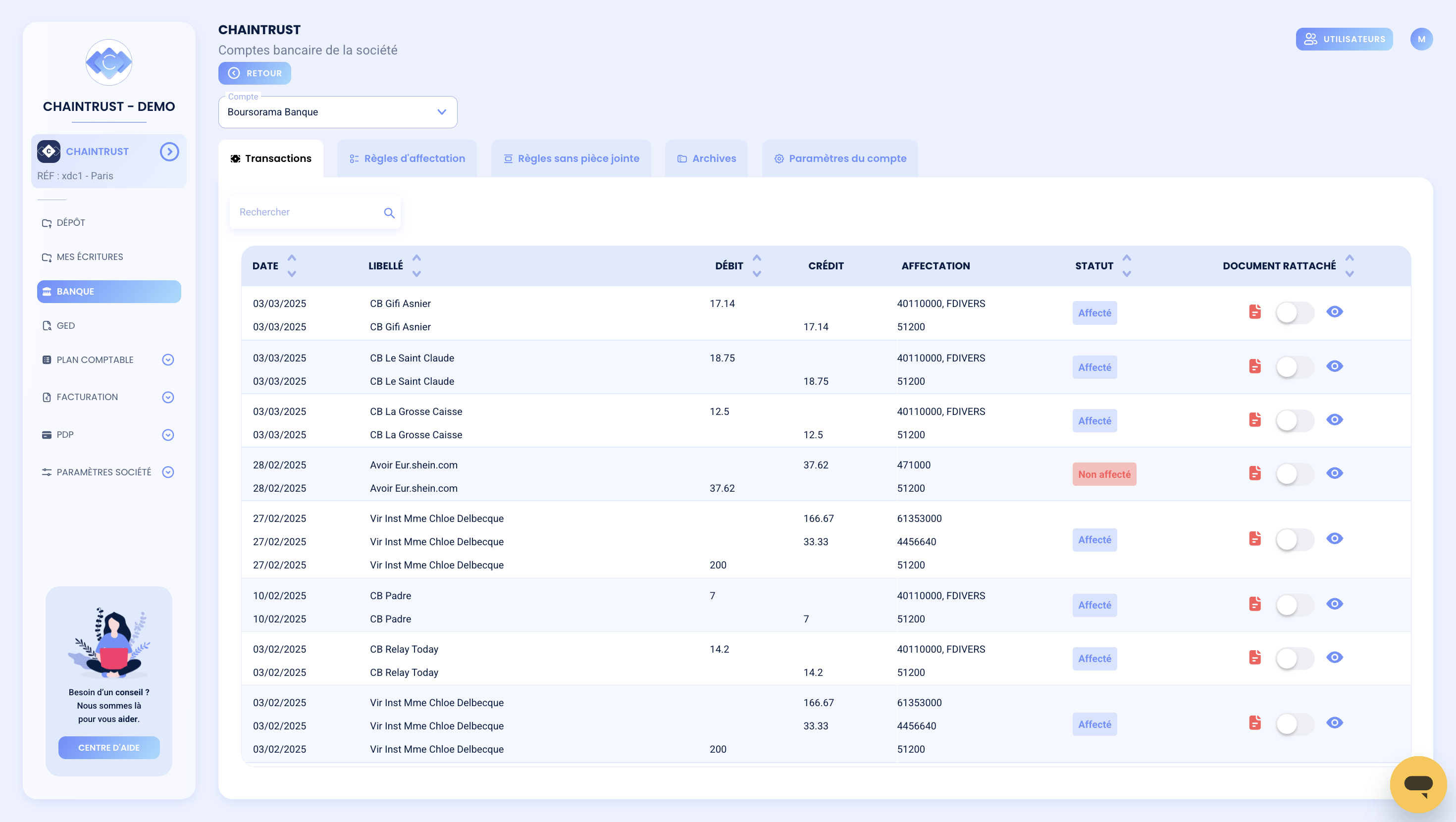Switch to the Règles d'affectation tab
The width and height of the screenshot is (1456, 822).
click(407, 158)
